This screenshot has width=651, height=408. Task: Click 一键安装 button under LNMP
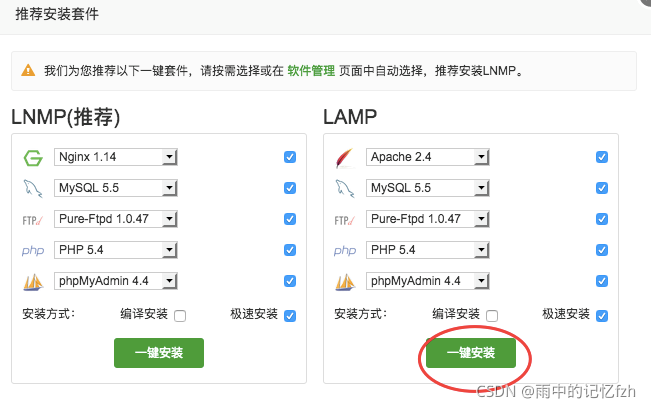[159, 353]
